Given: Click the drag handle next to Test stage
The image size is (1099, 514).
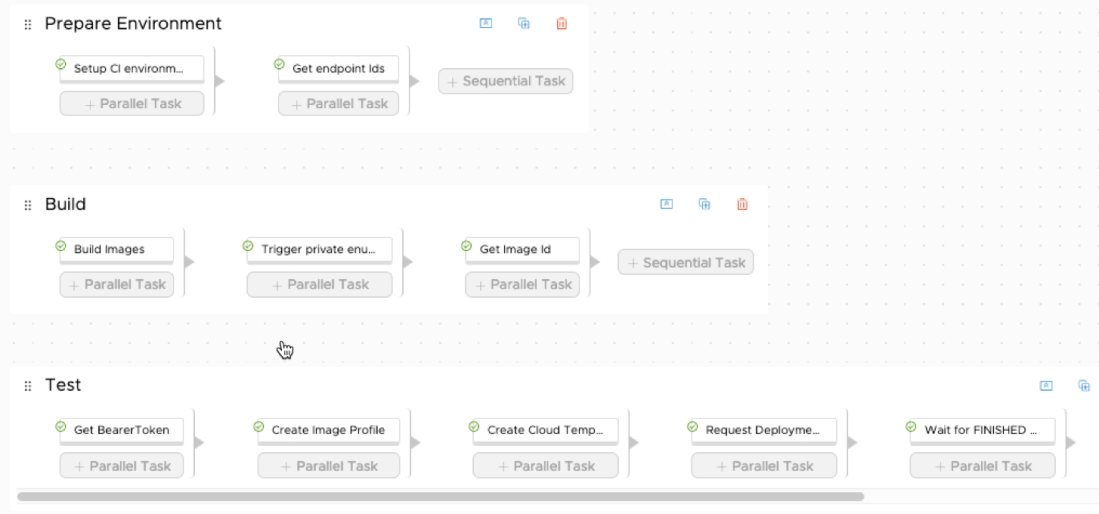Looking at the screenshot, I should 28,386.
